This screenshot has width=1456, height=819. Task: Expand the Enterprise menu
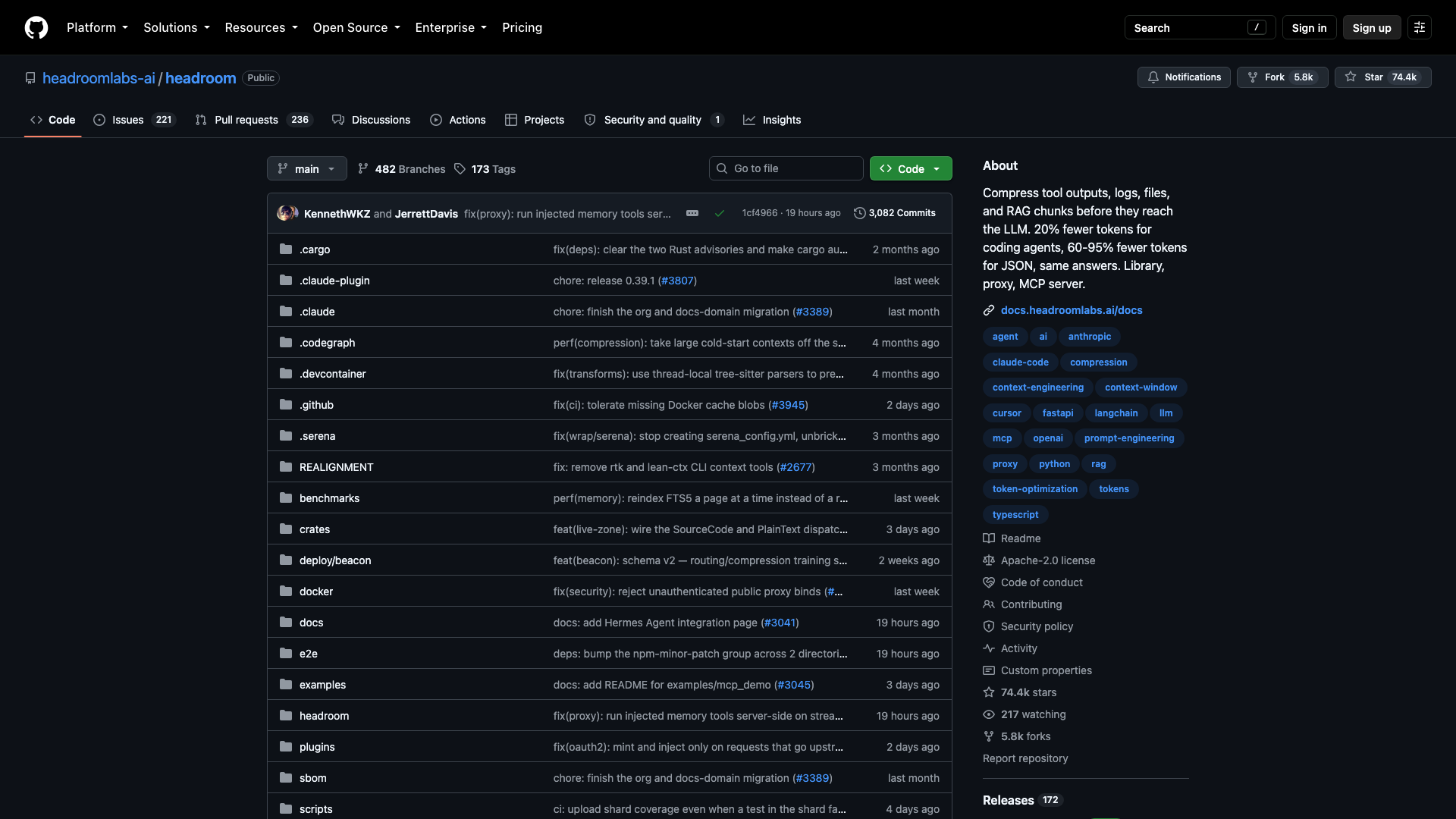[451, 27]
